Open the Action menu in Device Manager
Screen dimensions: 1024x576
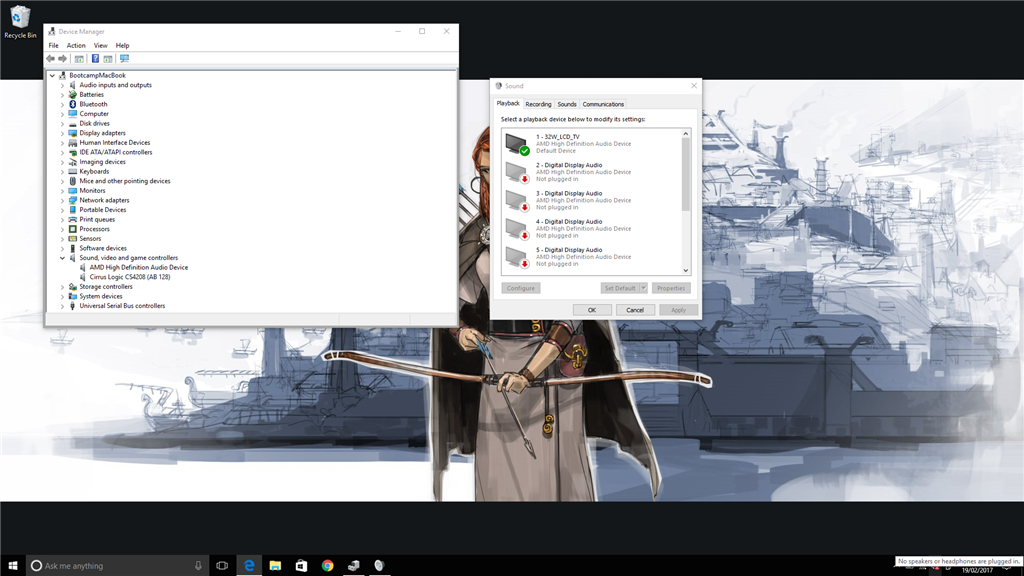pos(76,46)
